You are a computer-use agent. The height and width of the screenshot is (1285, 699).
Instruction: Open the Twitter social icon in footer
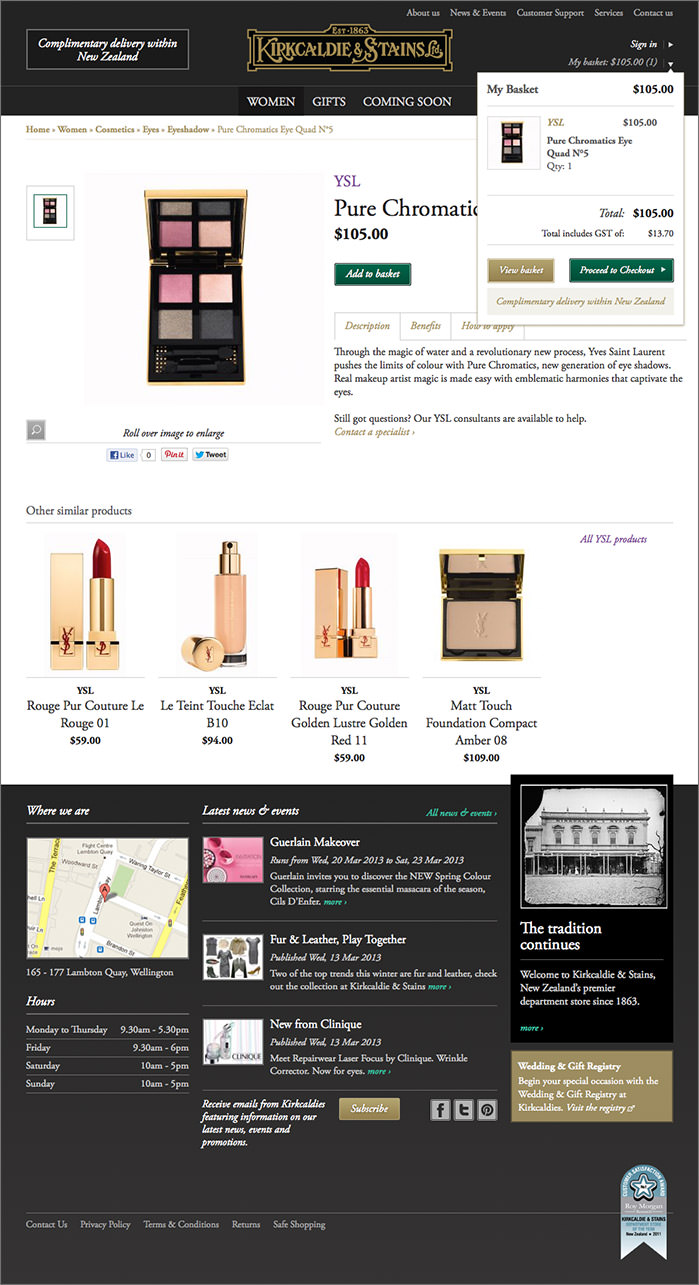point(463,1109)
